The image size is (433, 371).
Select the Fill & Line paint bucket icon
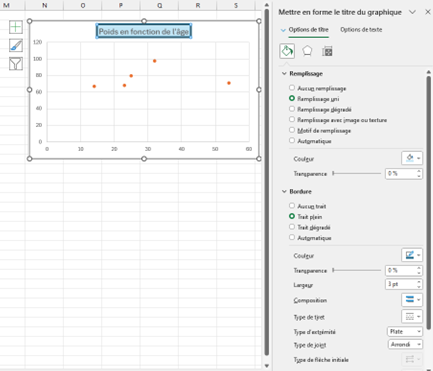287,51
